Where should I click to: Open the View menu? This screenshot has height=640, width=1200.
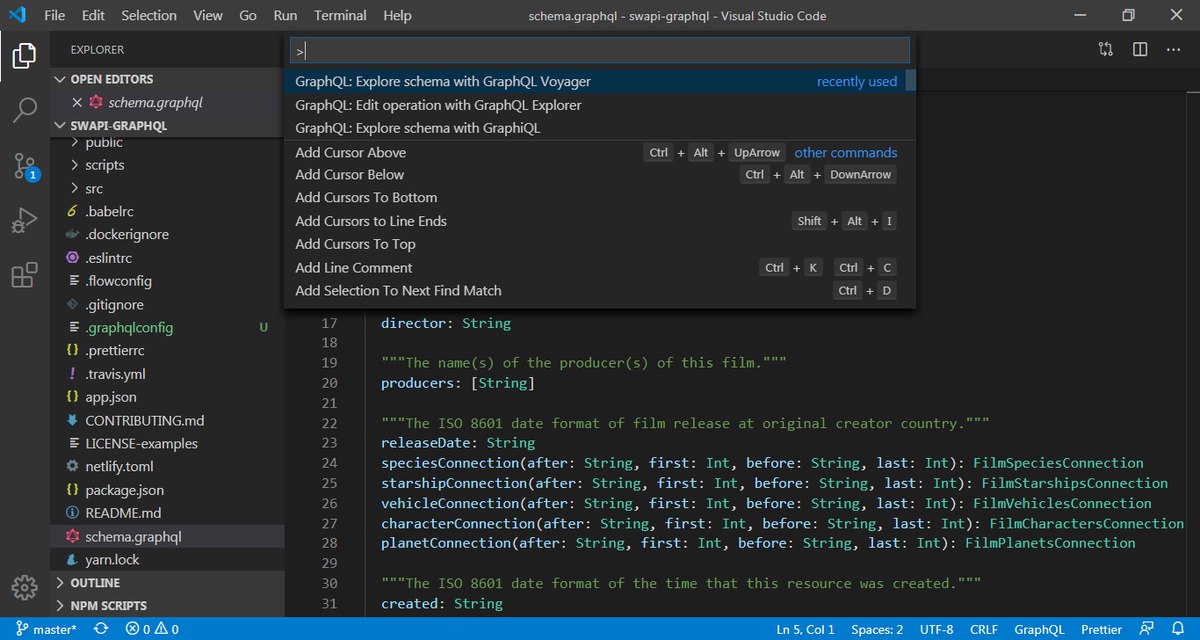coord(208,16)
